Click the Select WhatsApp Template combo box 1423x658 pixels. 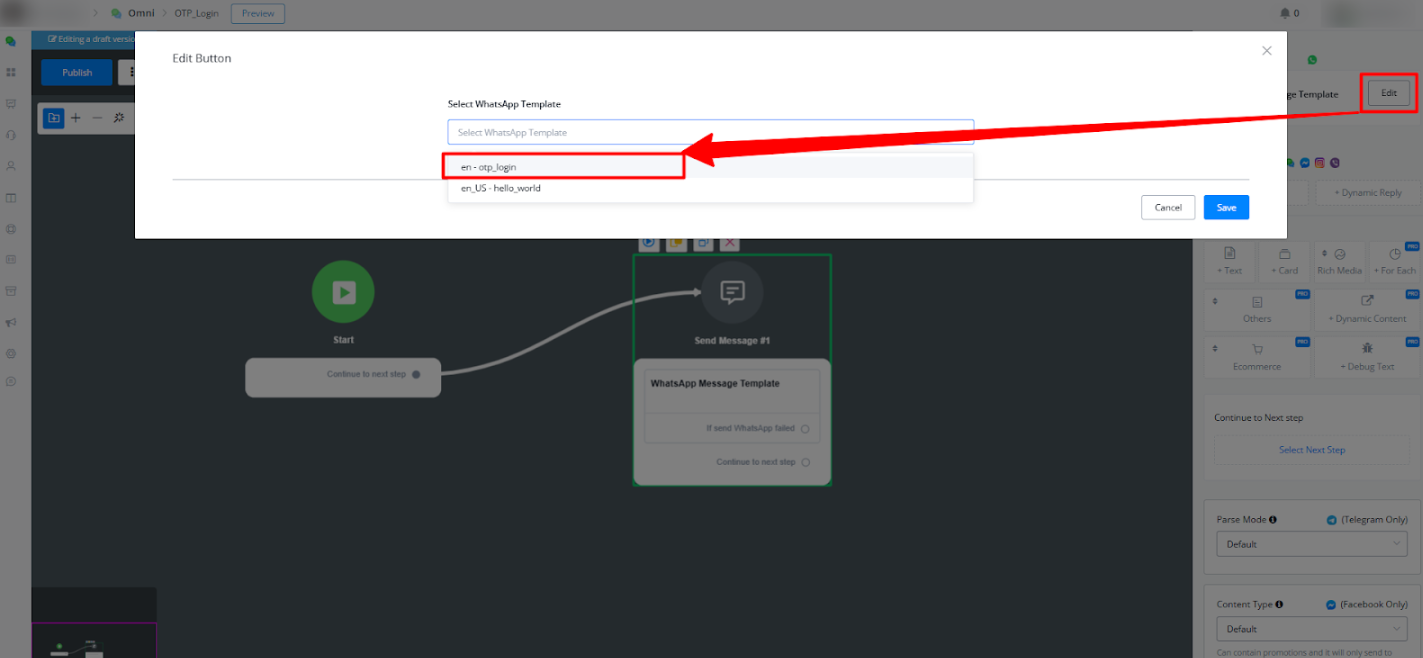click(710, 132)
